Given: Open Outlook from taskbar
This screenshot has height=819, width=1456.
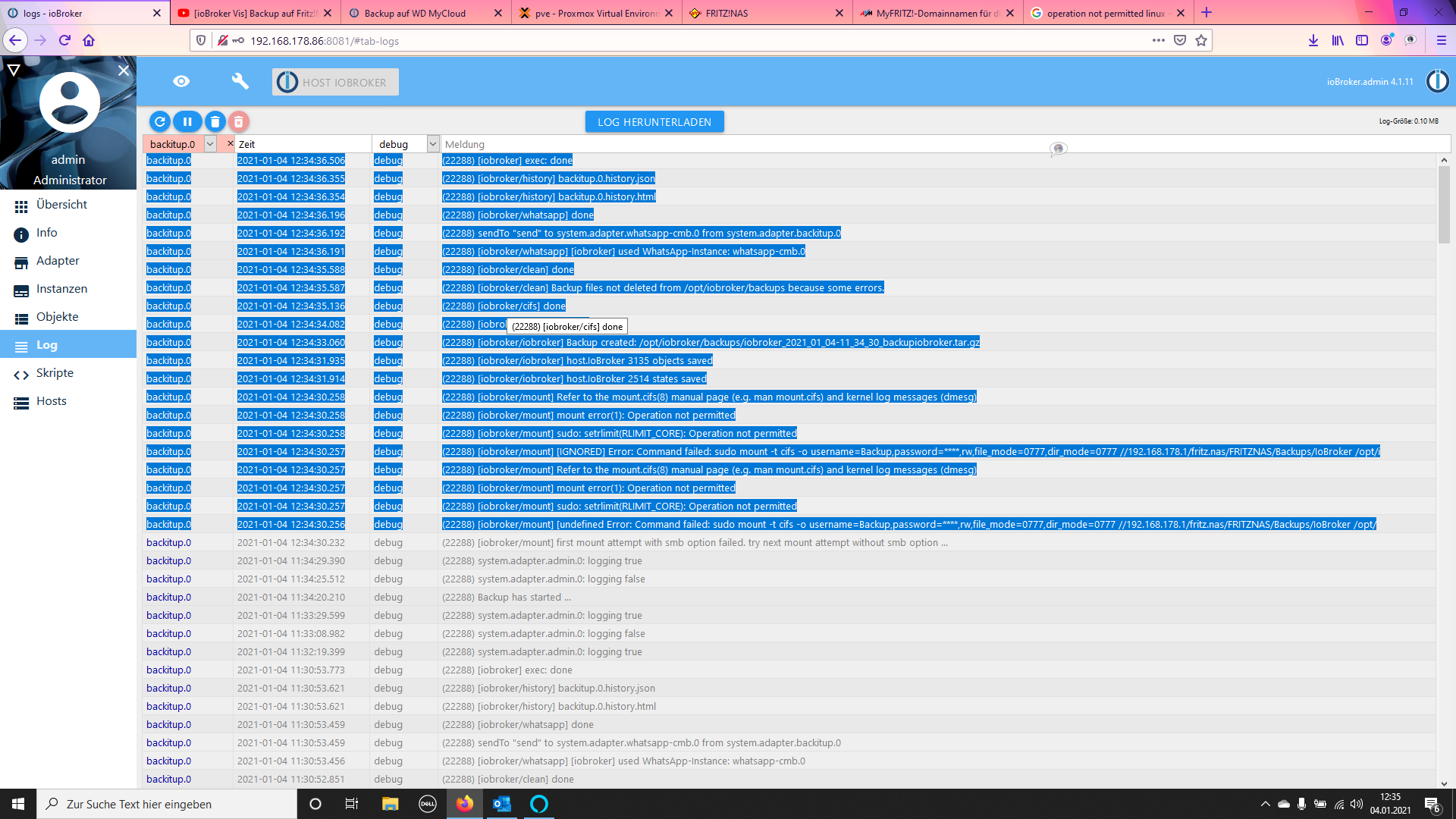Looking at the screenshot, I should 502,804.
